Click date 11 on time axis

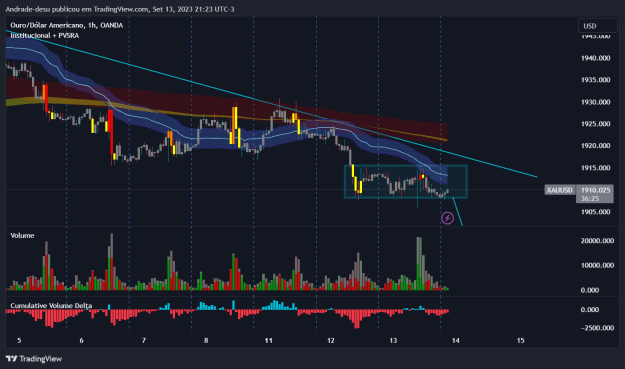pos(269,341)
